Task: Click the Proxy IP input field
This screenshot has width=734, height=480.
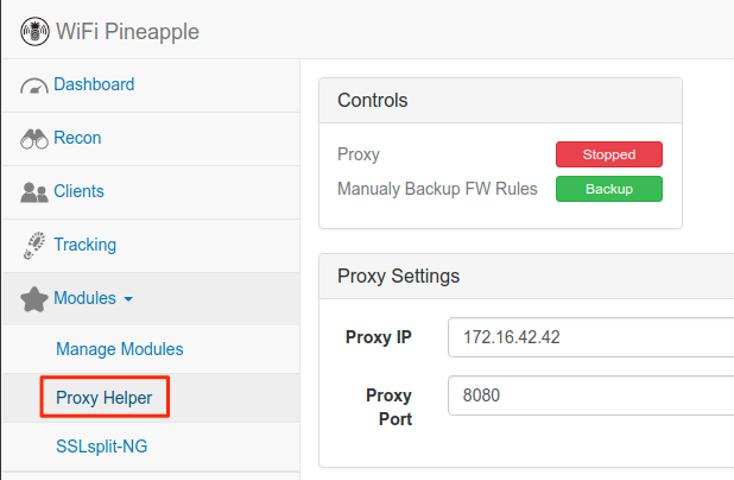Action: tap(591, 337)
